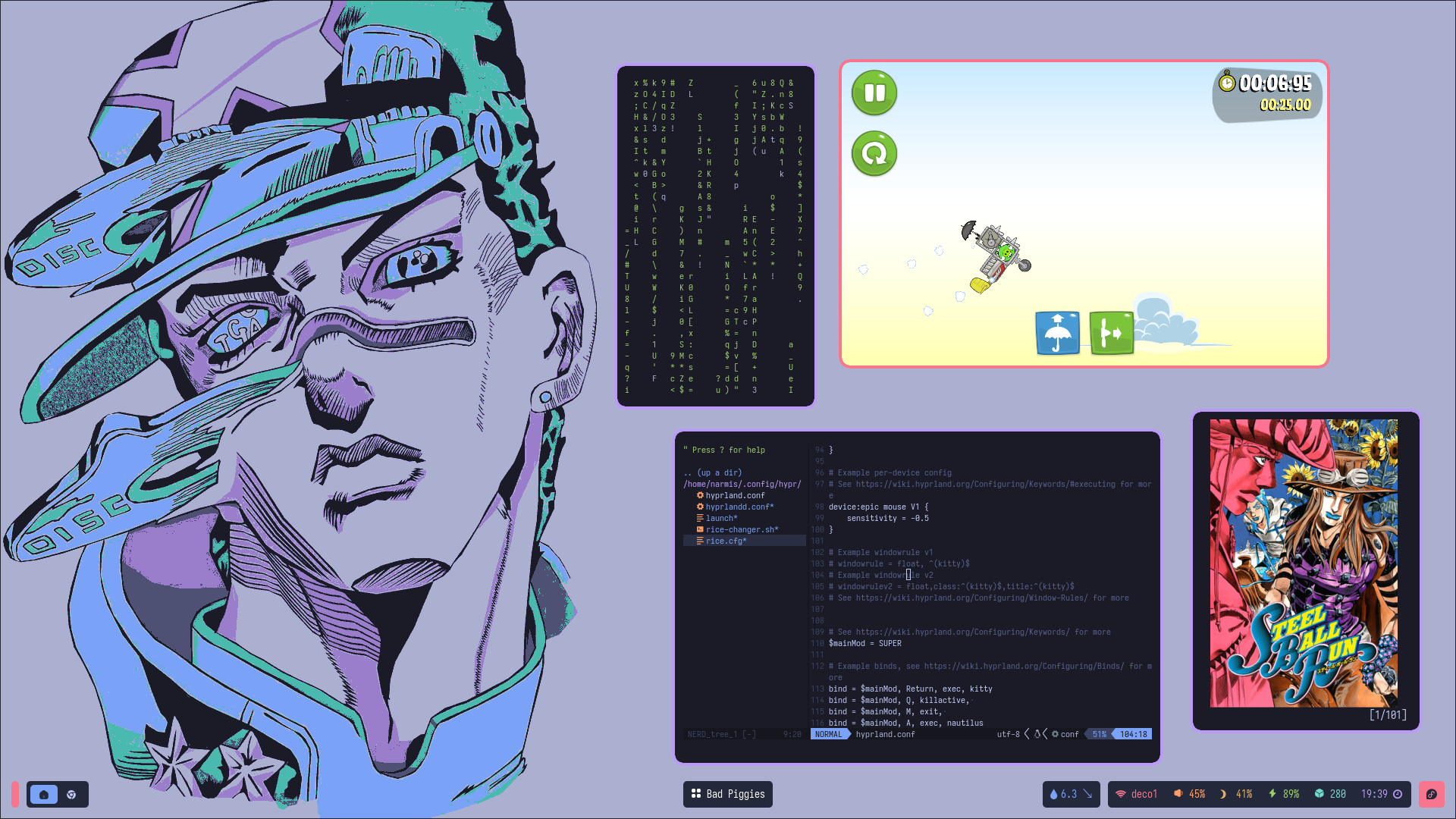Select rice-changer.sh* in NERDTree

741,529
